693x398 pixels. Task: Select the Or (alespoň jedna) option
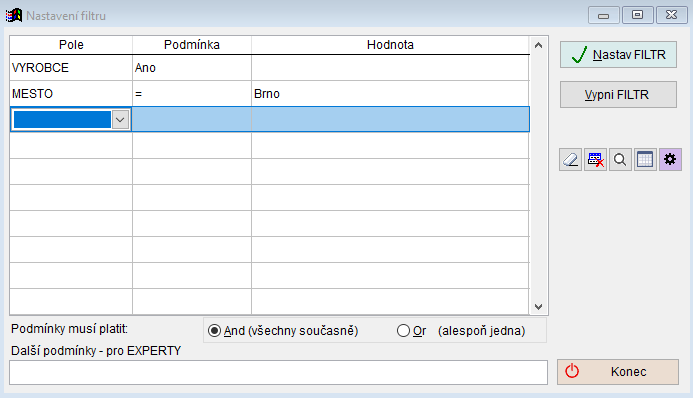461,331
